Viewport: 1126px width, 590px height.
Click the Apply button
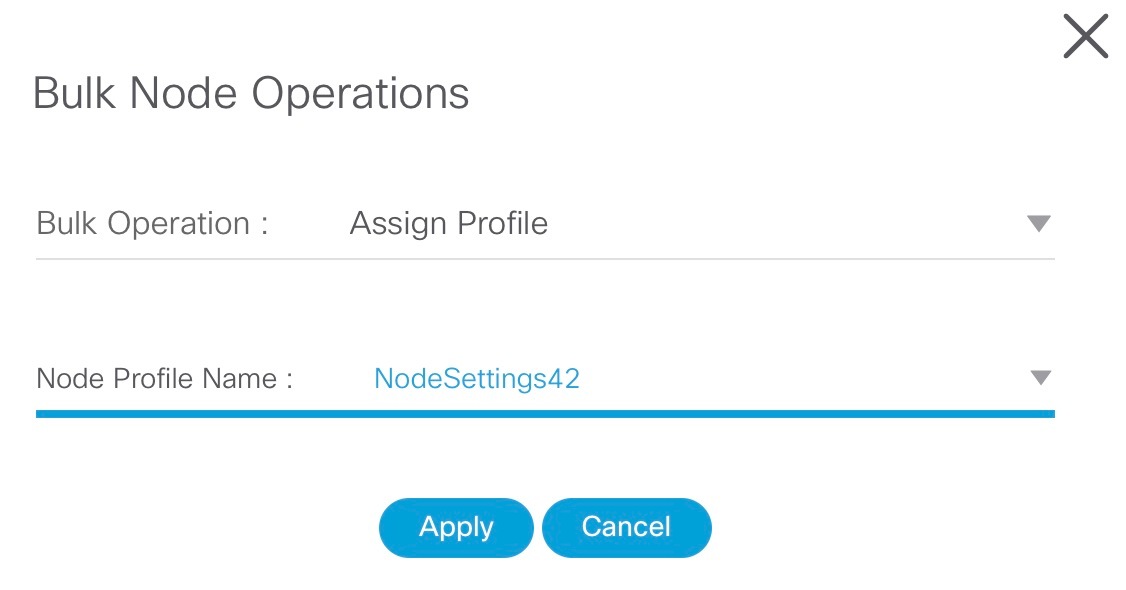[456, 527]
